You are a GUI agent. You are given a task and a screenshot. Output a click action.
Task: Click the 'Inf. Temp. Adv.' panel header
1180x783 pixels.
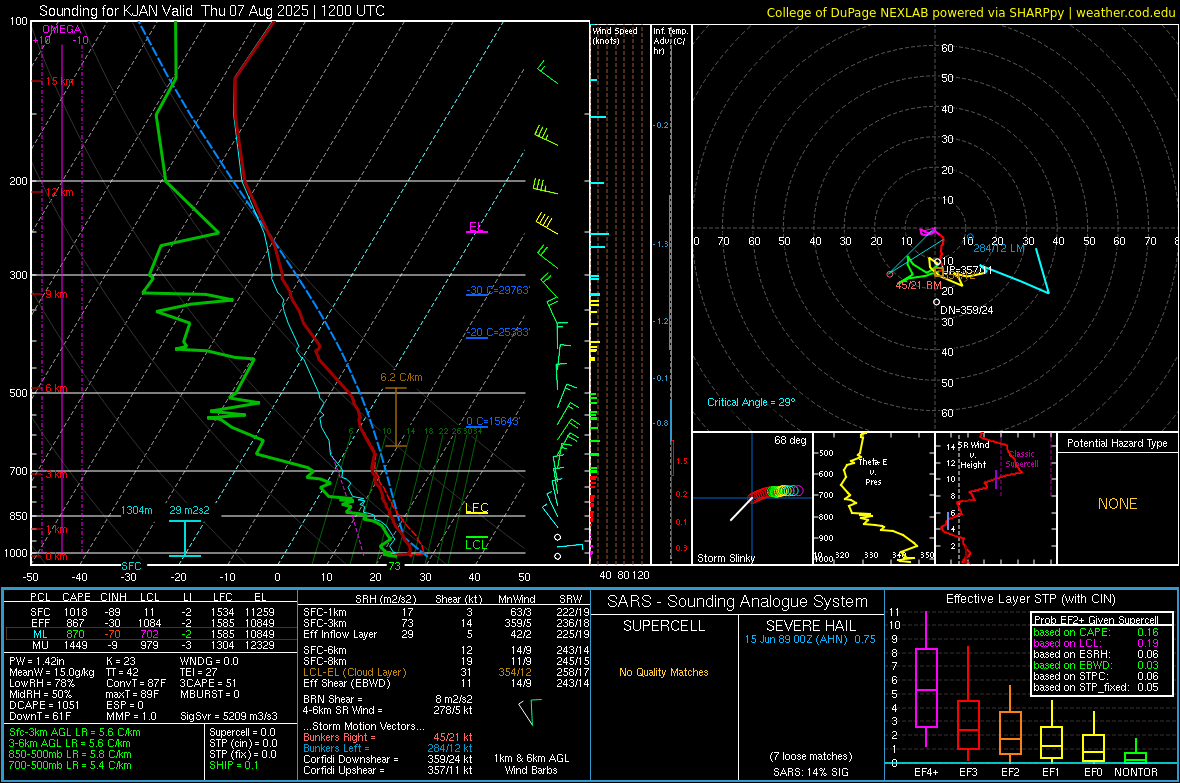tap(670, 41)
